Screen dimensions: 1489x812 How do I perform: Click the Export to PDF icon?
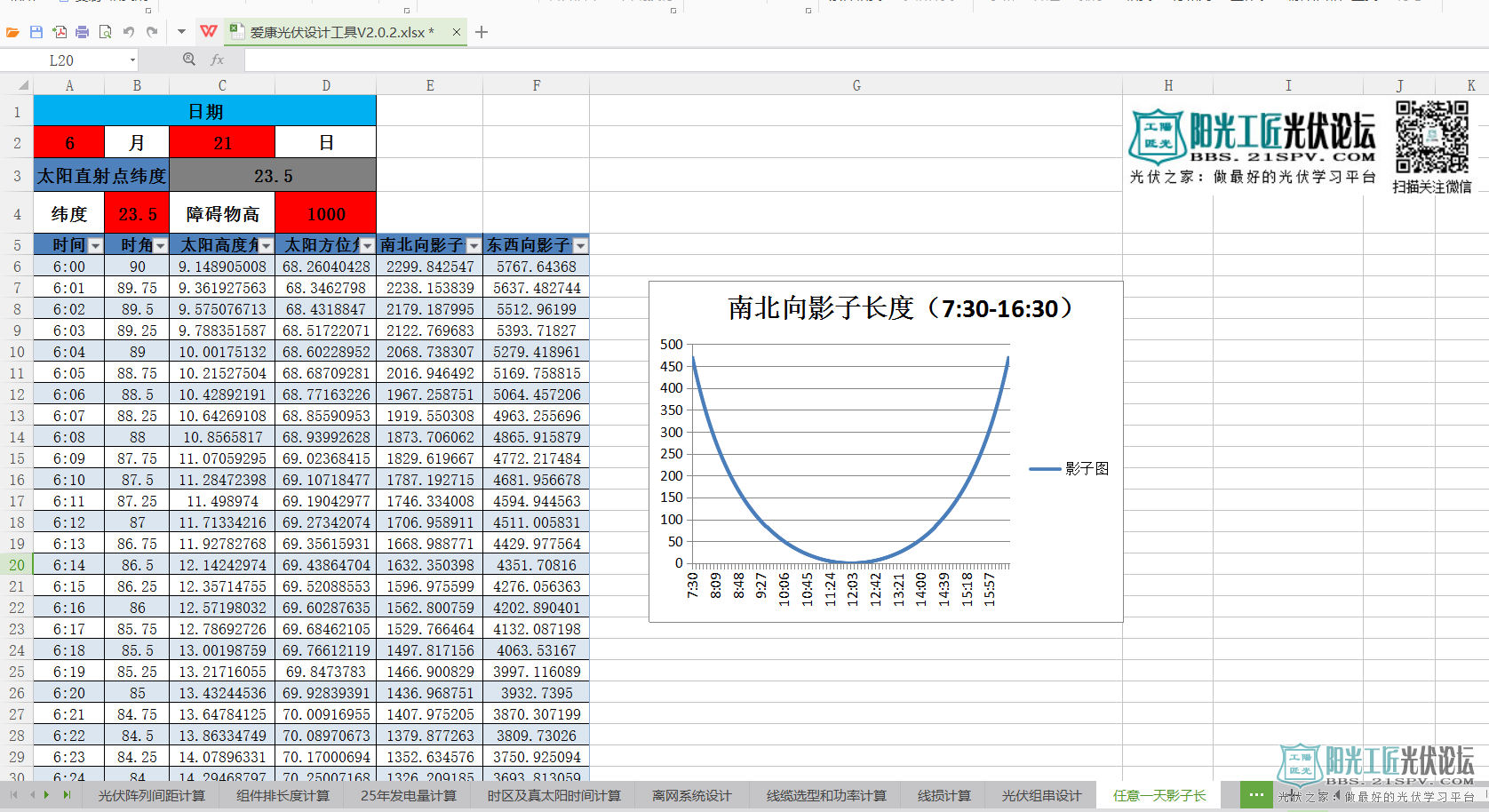click(x=60, y=32)
